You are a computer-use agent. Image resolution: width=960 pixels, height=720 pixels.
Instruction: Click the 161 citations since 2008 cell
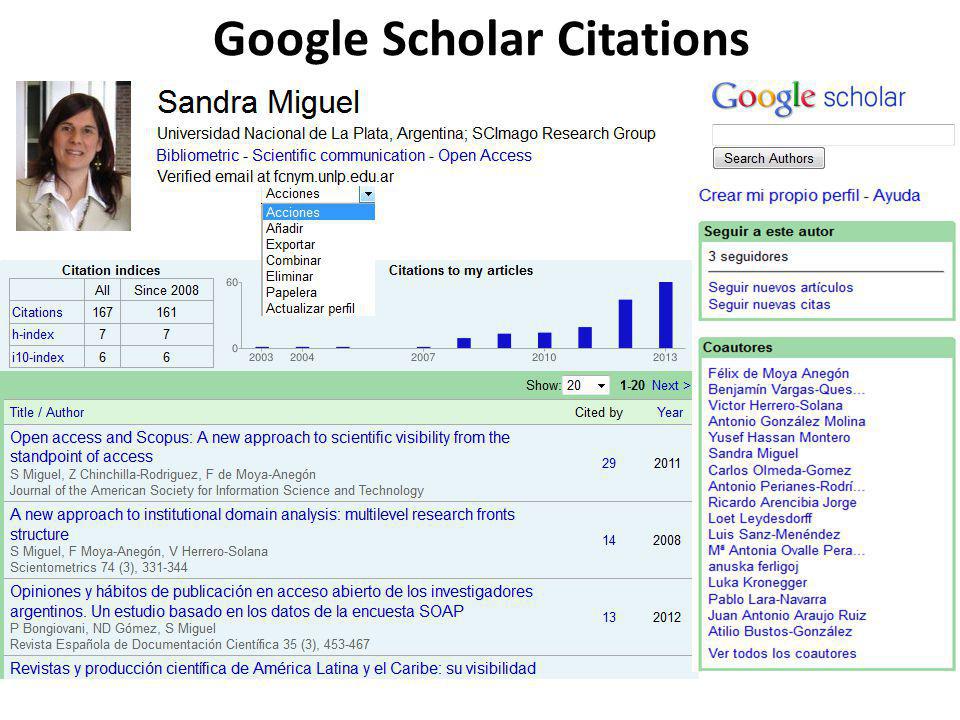167,312
